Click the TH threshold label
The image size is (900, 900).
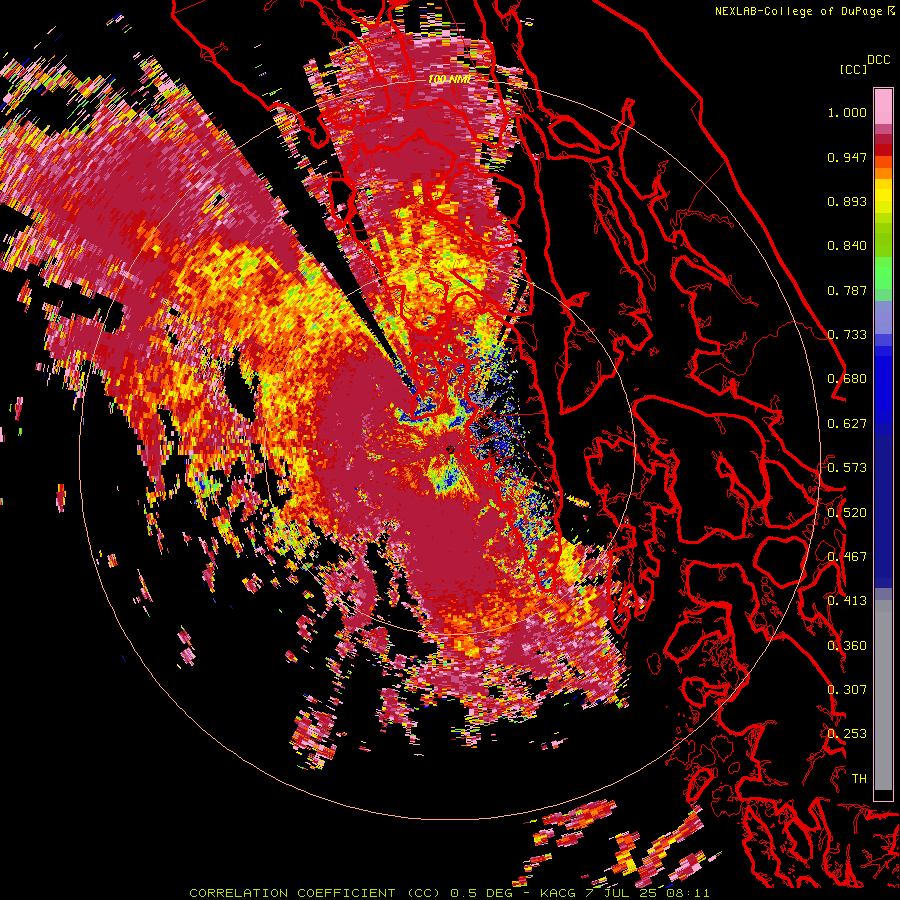pyautogui.click(x=859, y=779)
